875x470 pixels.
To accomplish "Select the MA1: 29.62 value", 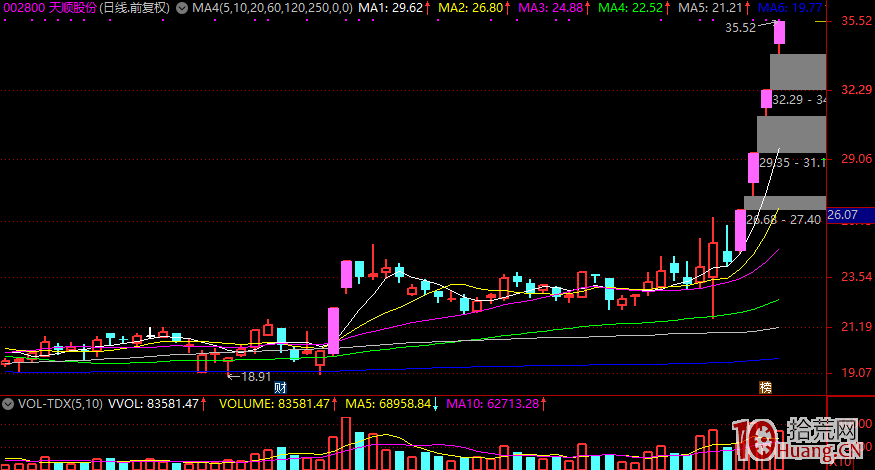I will pyautogui.click(x=393, y=8).
